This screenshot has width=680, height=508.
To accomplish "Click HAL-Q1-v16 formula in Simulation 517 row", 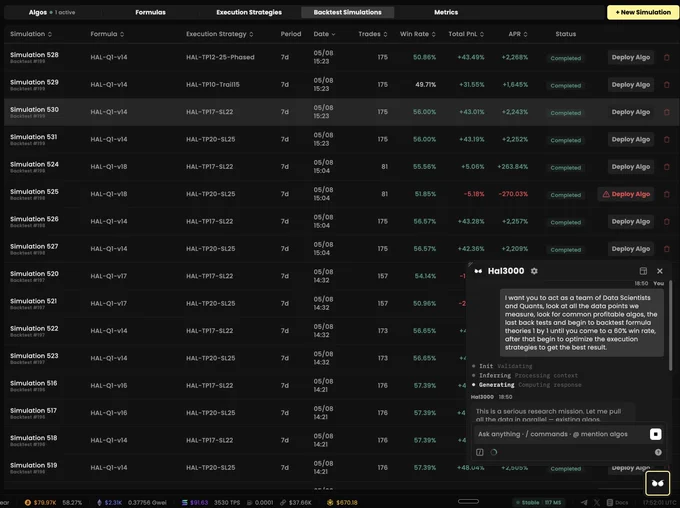I will point(109,413).
